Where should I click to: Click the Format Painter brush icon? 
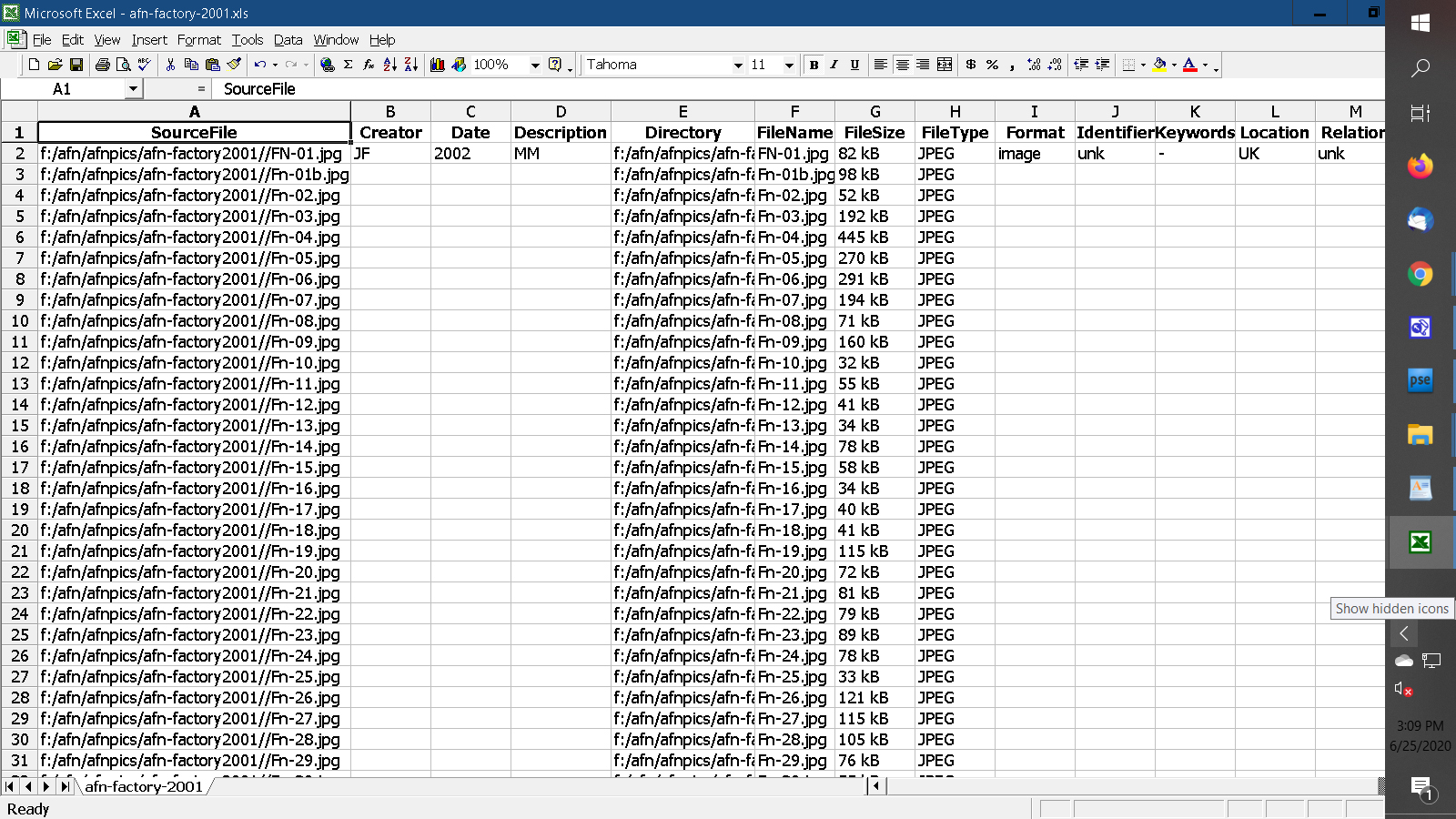234,65
